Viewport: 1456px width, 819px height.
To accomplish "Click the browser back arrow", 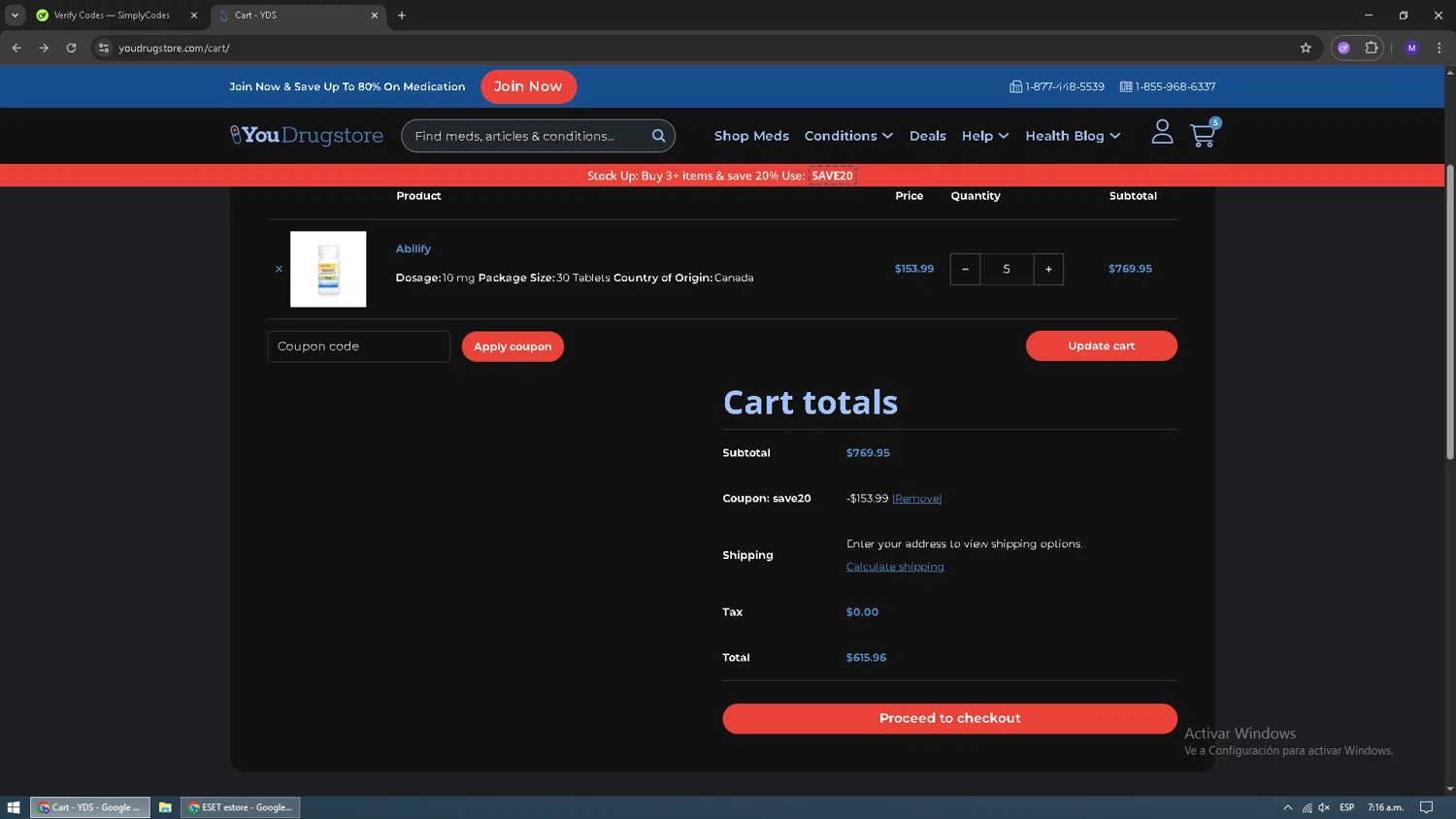I will 17,48.
